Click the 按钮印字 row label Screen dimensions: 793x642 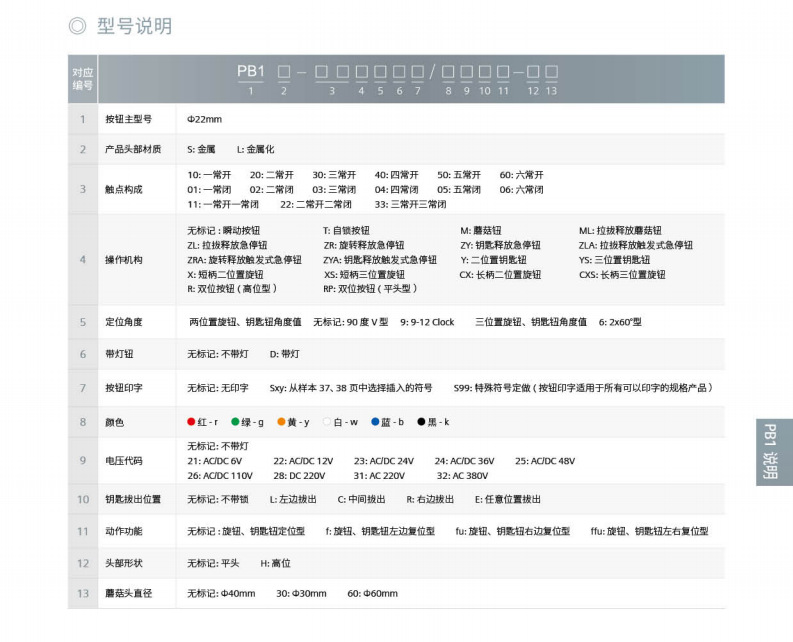pyautogui.click(x=124, y=388)
